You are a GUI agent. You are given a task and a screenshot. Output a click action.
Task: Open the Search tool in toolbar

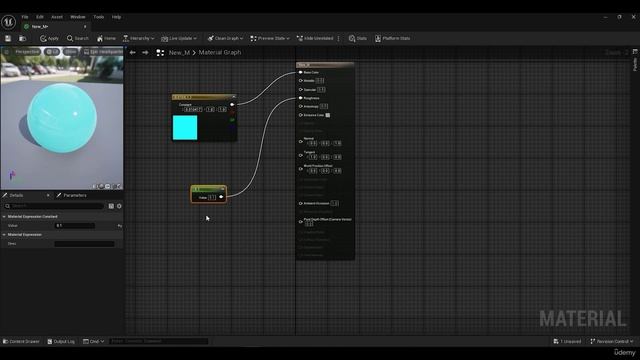78,38
